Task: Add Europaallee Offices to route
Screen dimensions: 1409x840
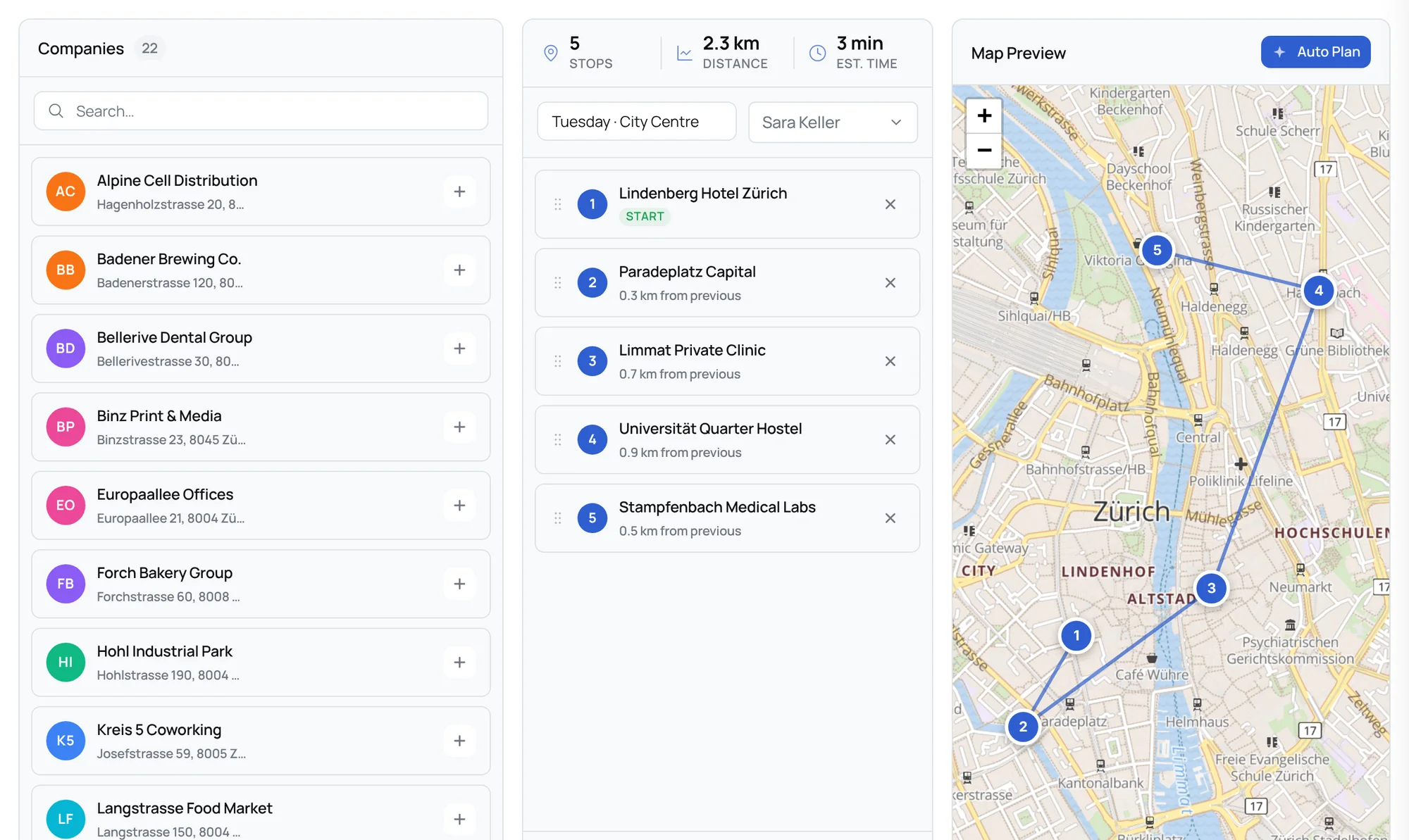Action: pos(459,506)
